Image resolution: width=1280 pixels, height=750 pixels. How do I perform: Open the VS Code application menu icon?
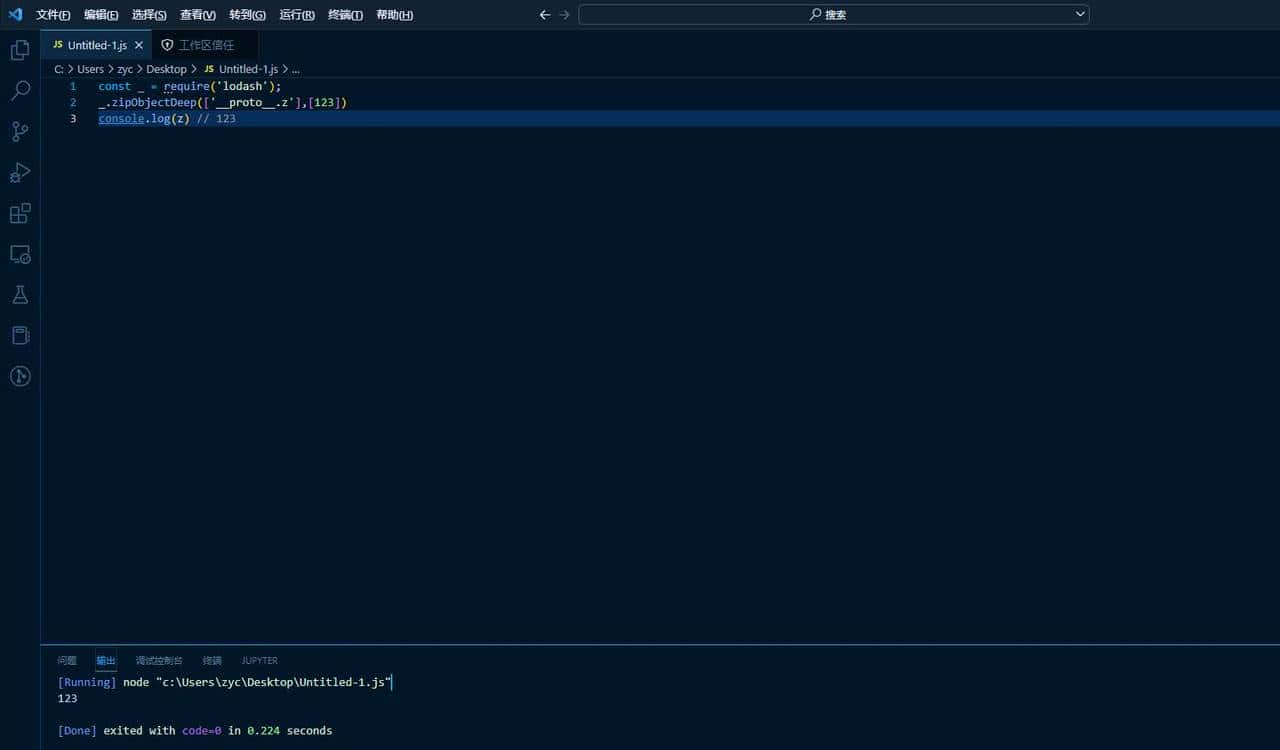point(15,14)
